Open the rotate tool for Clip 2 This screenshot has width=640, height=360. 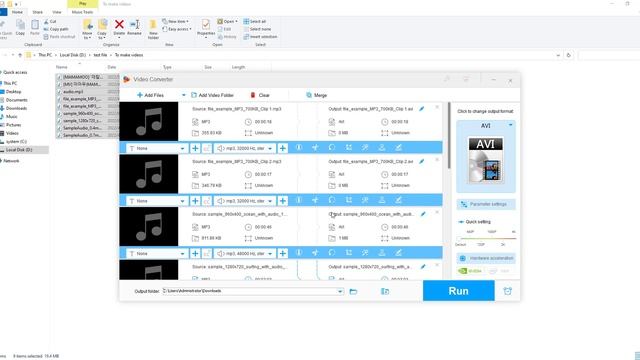tap(332, 200)
